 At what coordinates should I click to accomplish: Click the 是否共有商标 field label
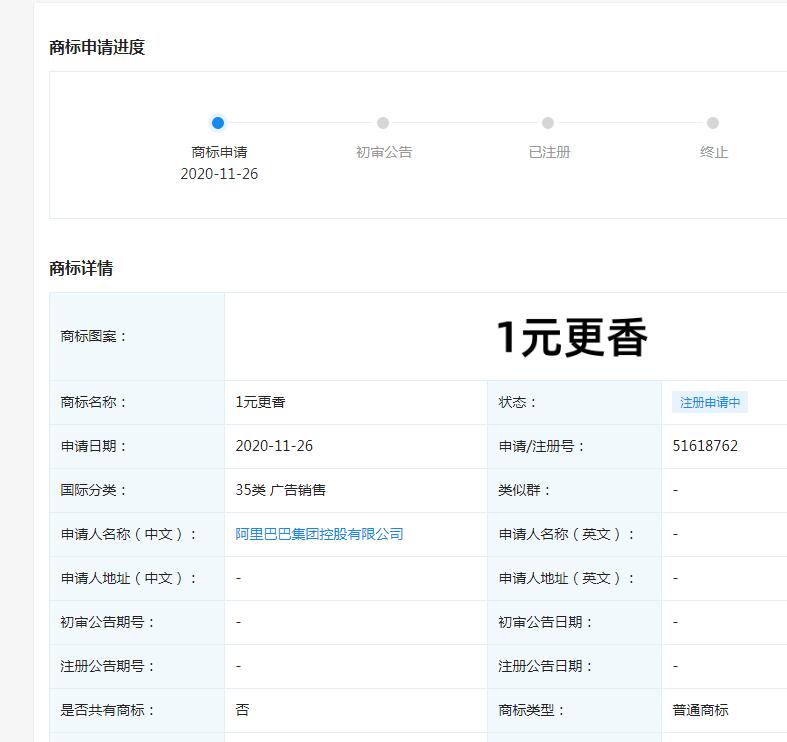(x=107, y=710)
